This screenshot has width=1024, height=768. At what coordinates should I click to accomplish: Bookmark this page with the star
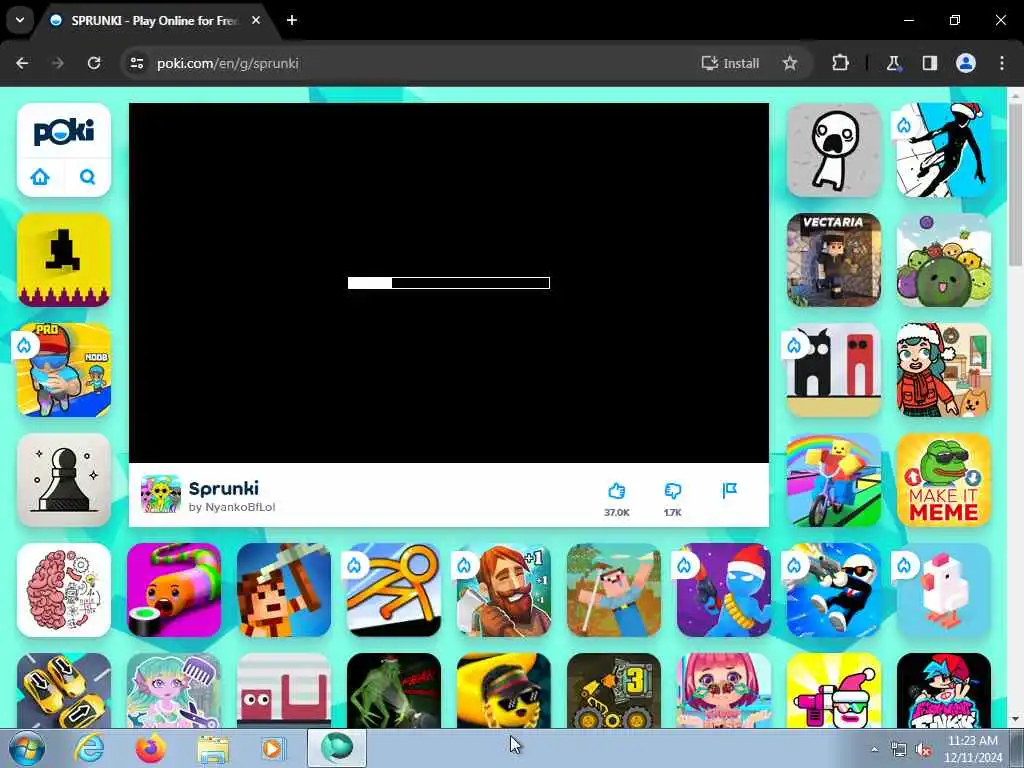(x=790, y=63)
